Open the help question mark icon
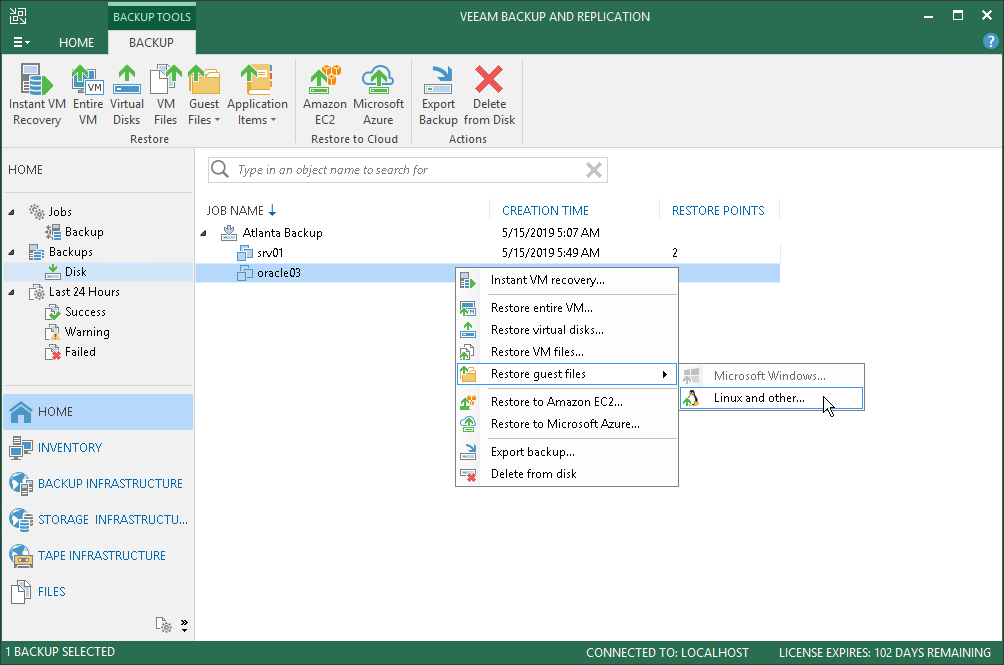 pyautogui.click(x=990, y=42)
